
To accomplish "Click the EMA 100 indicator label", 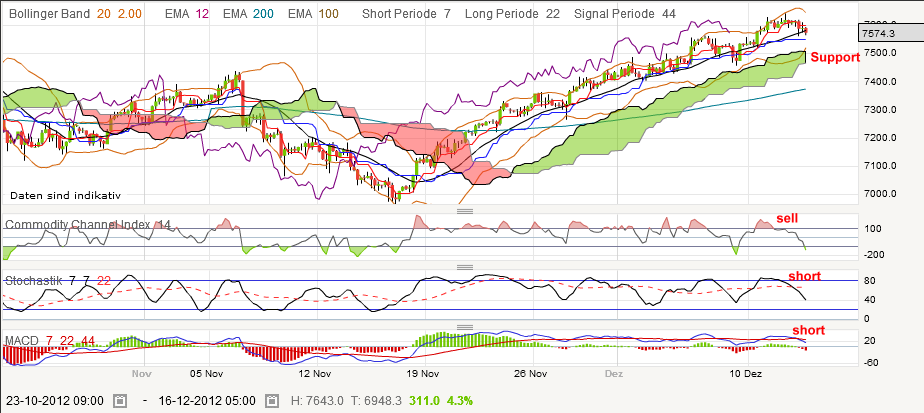I will coord(314,14).
